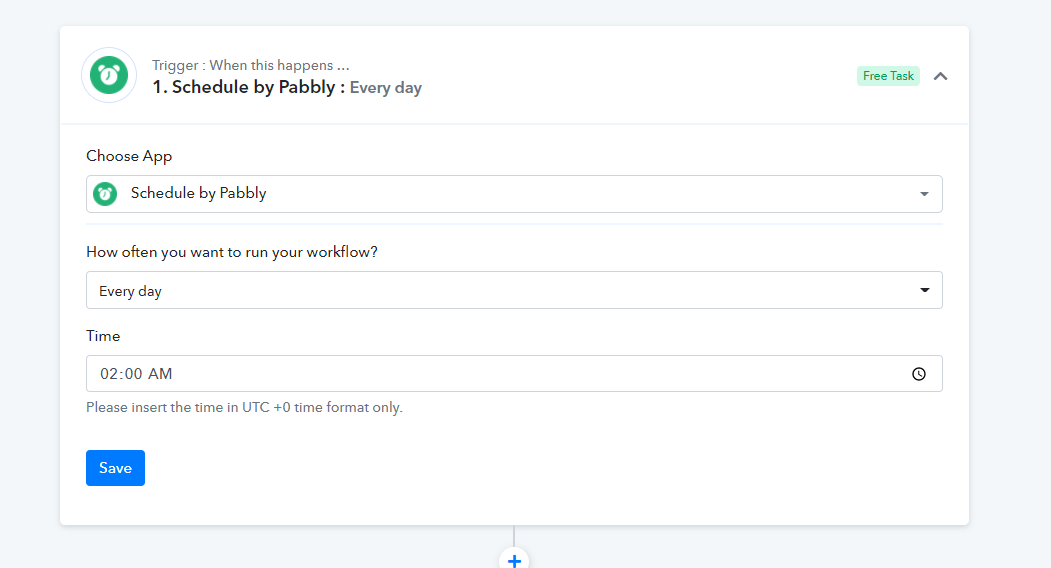Screen dimensions: 1051x568
Task: Click the step title Schedule by Pabbly
Action: point(253,87)
